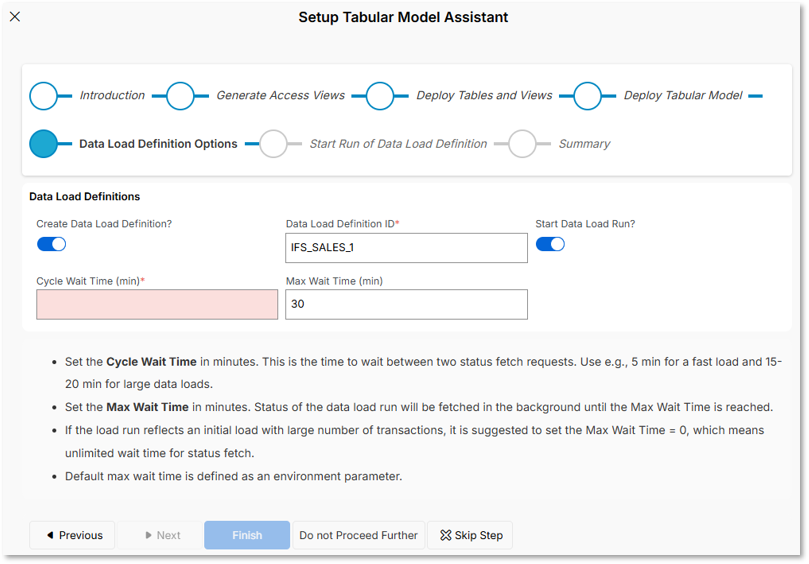Viewport: 809px width, 564px height.
Task: Go to the Deploy Tabular Model label
Action: [x=683, y=95]
